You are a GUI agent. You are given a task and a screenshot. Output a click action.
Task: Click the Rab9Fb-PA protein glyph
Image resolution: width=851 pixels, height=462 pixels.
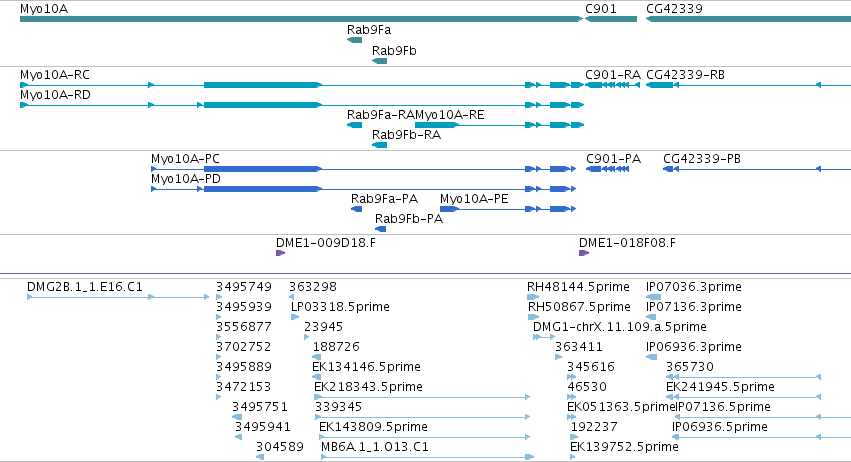[380, 229]
